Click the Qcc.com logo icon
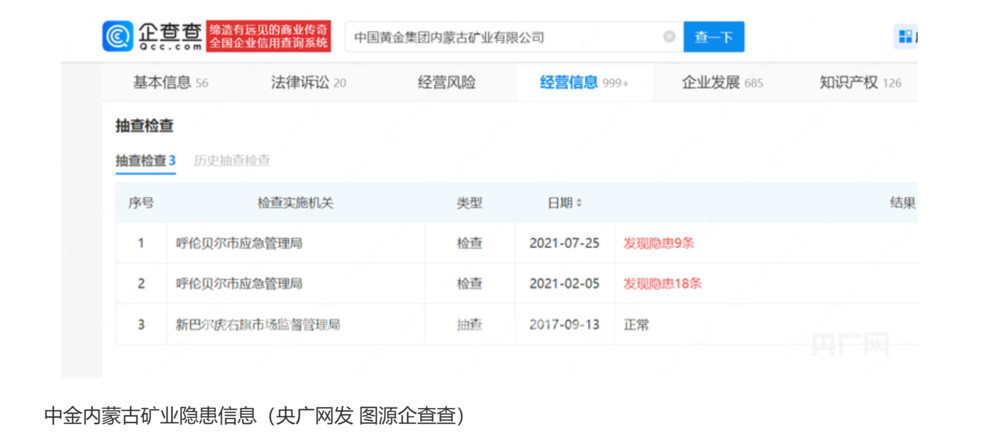1000x434 pixels. pos(118,36)
